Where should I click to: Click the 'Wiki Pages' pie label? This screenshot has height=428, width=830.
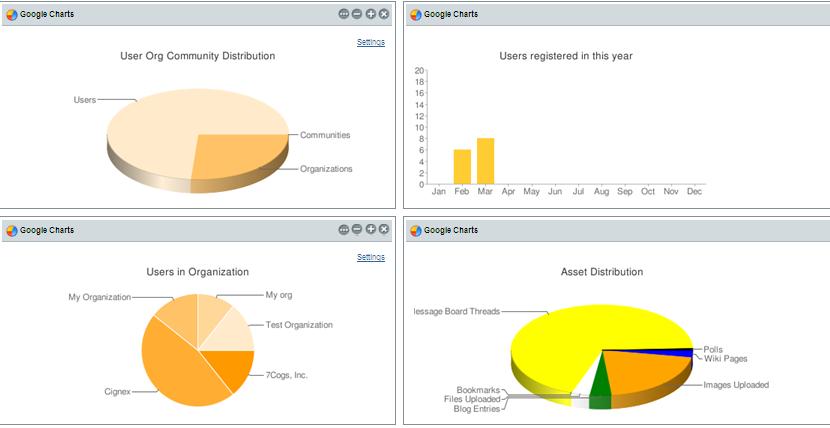[x=725, y=359]
